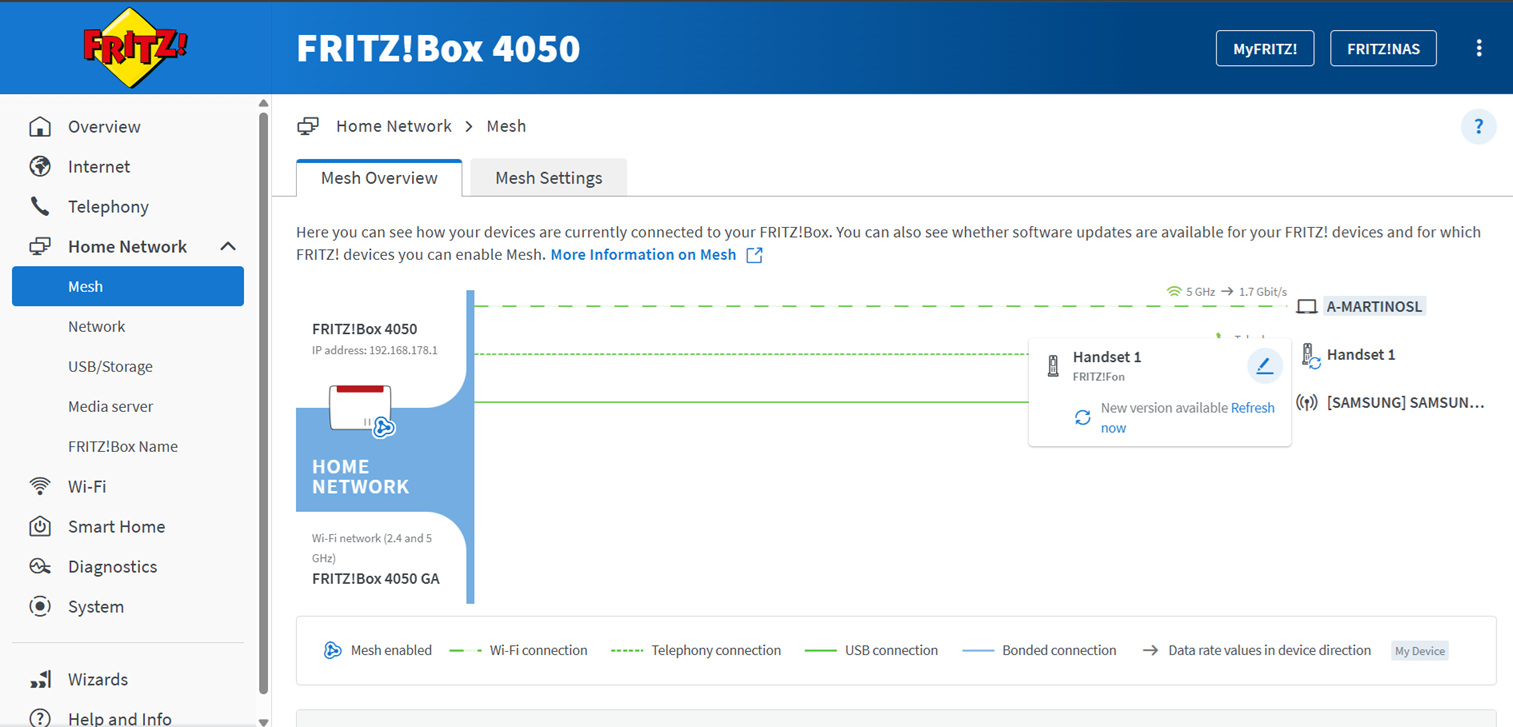Click the update refresh icon in popup
The width and height of the screenshot is (1513, 727).
coord(1082,417)
